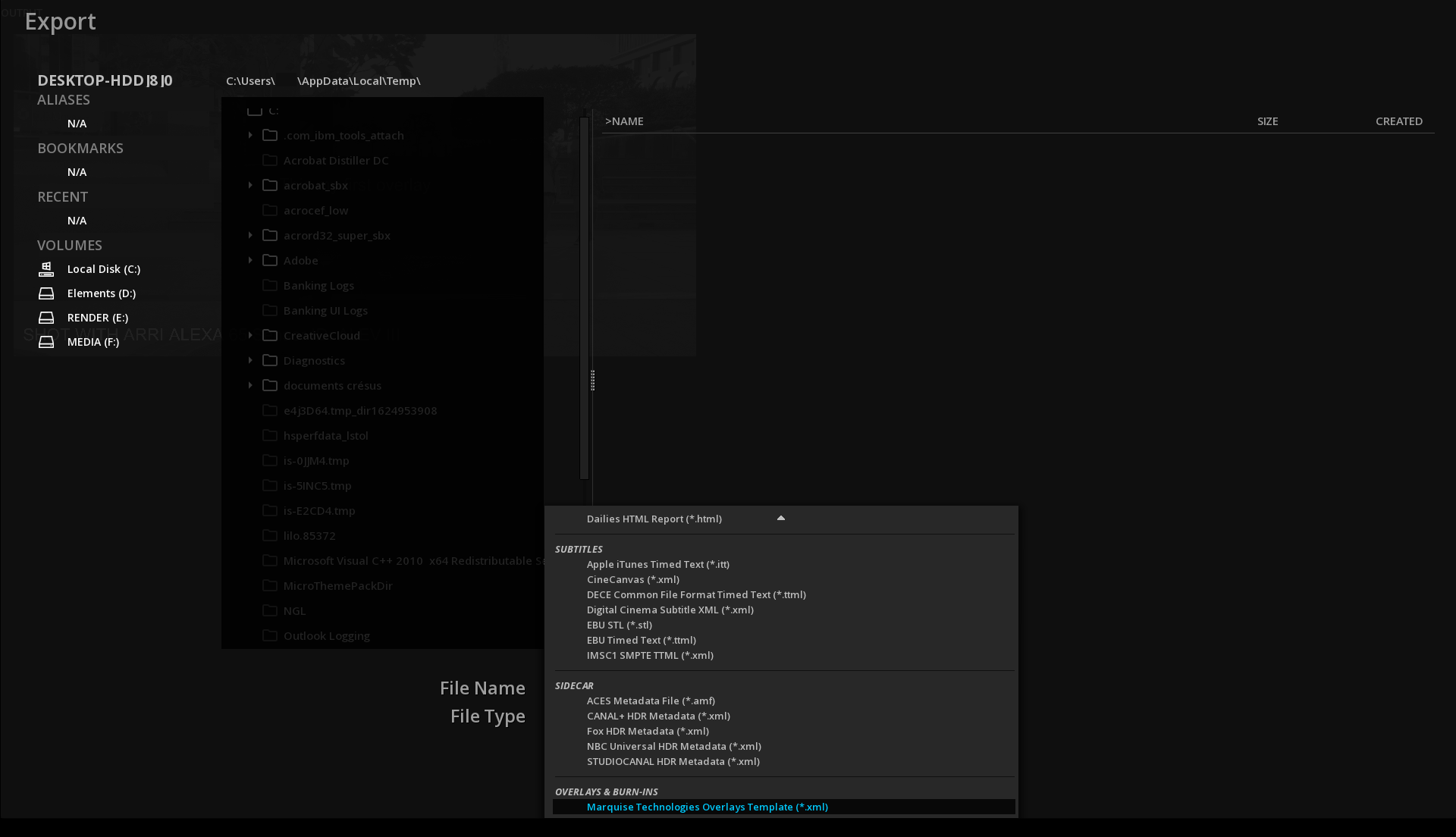
Task: Pick EBU STL (*.stl) subtitle format
Action: point(619,625)
